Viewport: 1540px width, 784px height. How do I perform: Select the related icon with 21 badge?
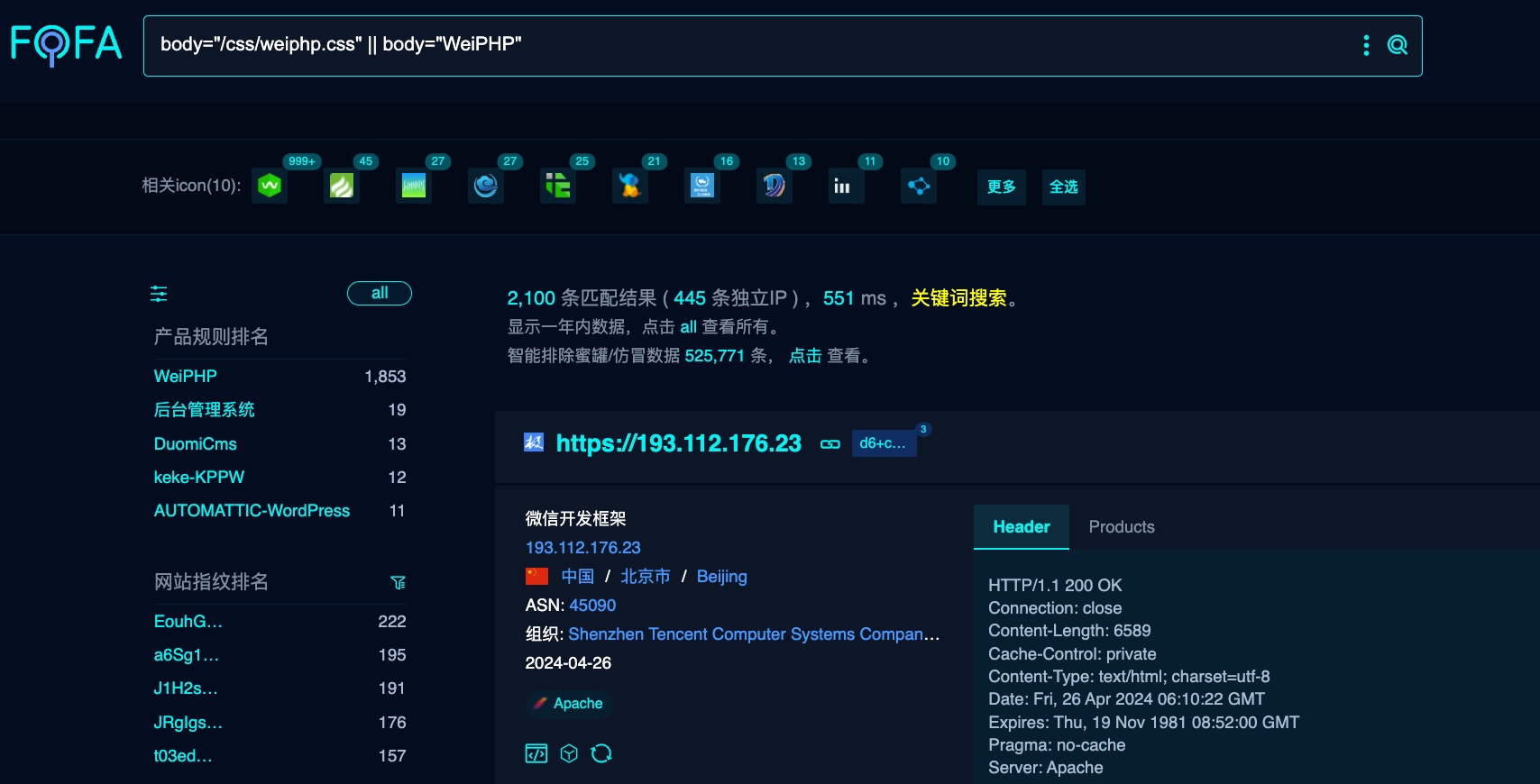pos(630,187)
